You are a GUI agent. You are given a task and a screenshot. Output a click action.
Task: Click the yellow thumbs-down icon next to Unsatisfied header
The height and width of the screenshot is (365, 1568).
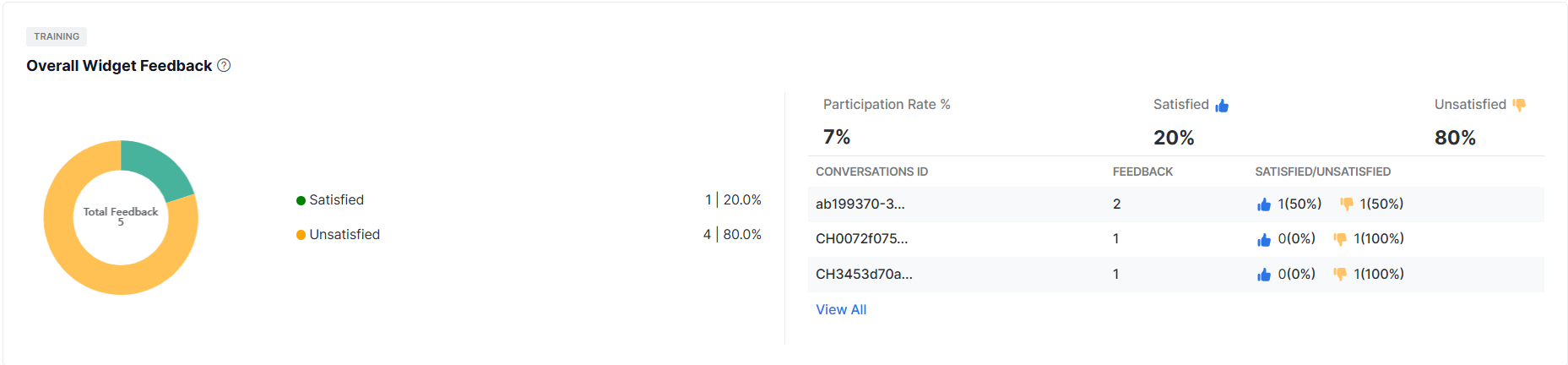[1519, 105]
